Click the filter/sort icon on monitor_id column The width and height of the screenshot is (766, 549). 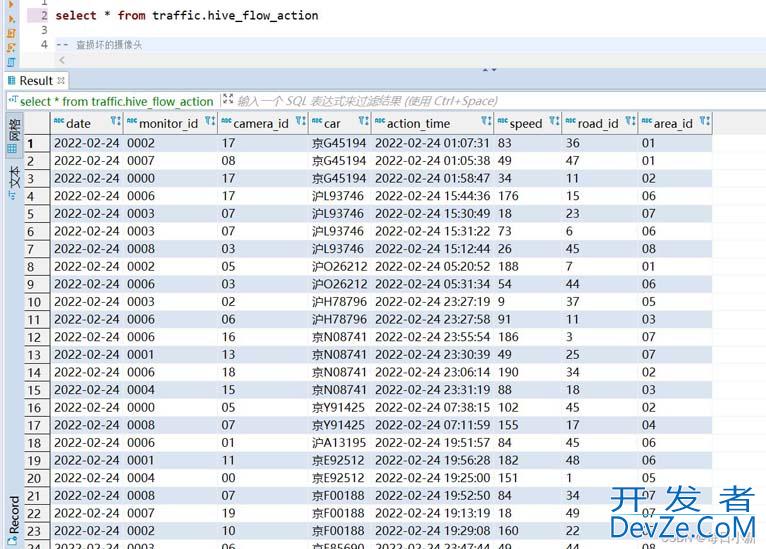tap(209, 123)
